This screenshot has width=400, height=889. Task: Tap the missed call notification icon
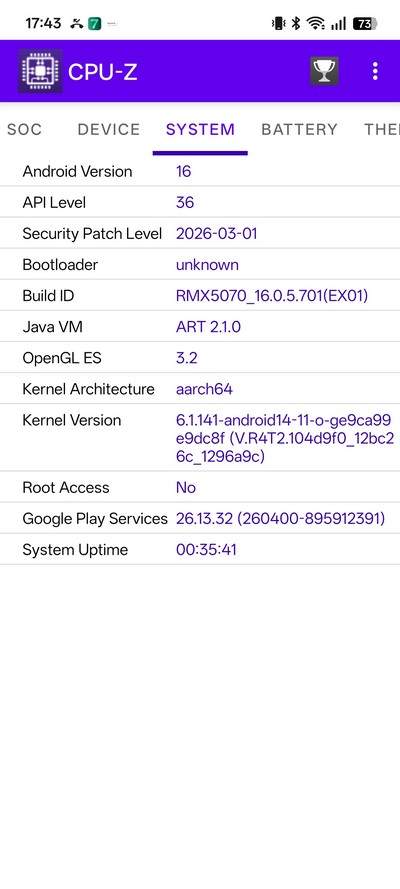pyautogui.click(x=77, y=24)
